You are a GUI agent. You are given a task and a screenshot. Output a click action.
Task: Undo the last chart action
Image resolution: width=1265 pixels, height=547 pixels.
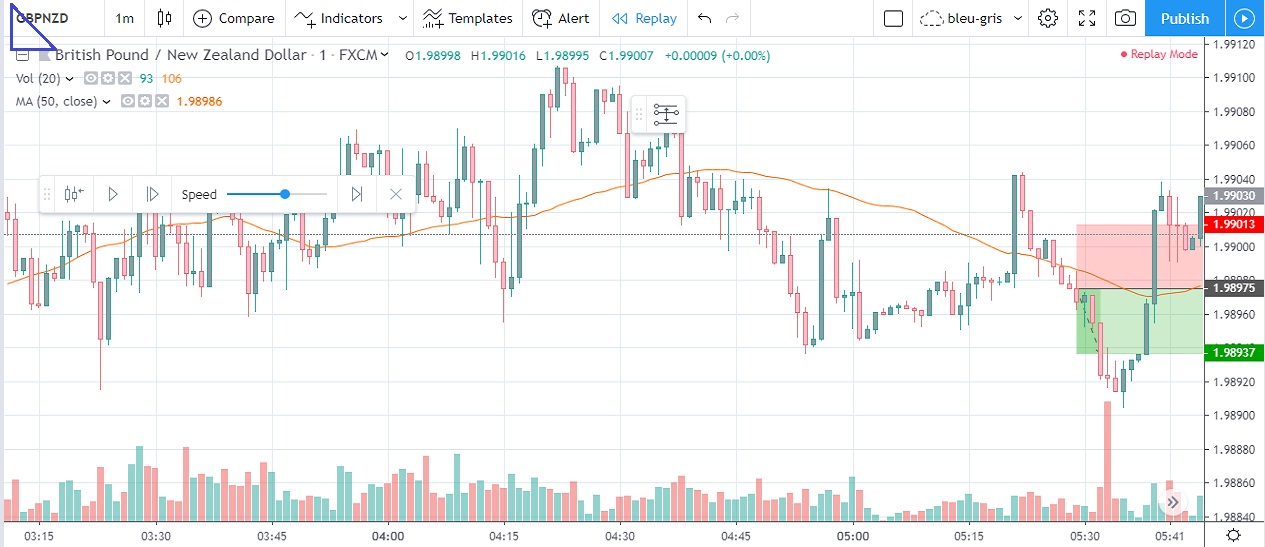coord(705,18)
